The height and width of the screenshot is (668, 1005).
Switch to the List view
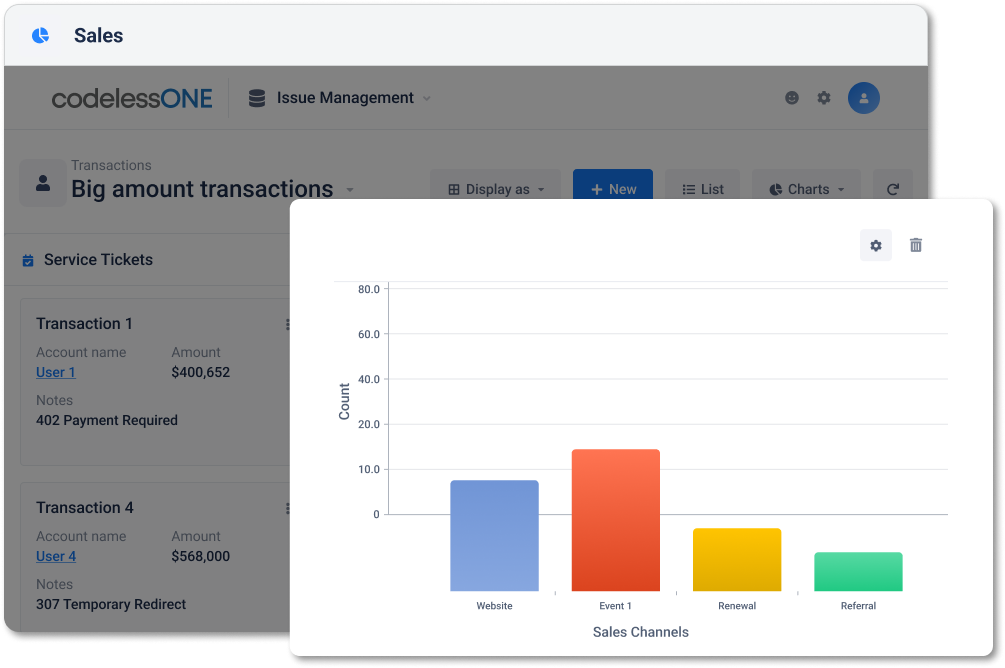pyautogui.click(x=702, y=189)
